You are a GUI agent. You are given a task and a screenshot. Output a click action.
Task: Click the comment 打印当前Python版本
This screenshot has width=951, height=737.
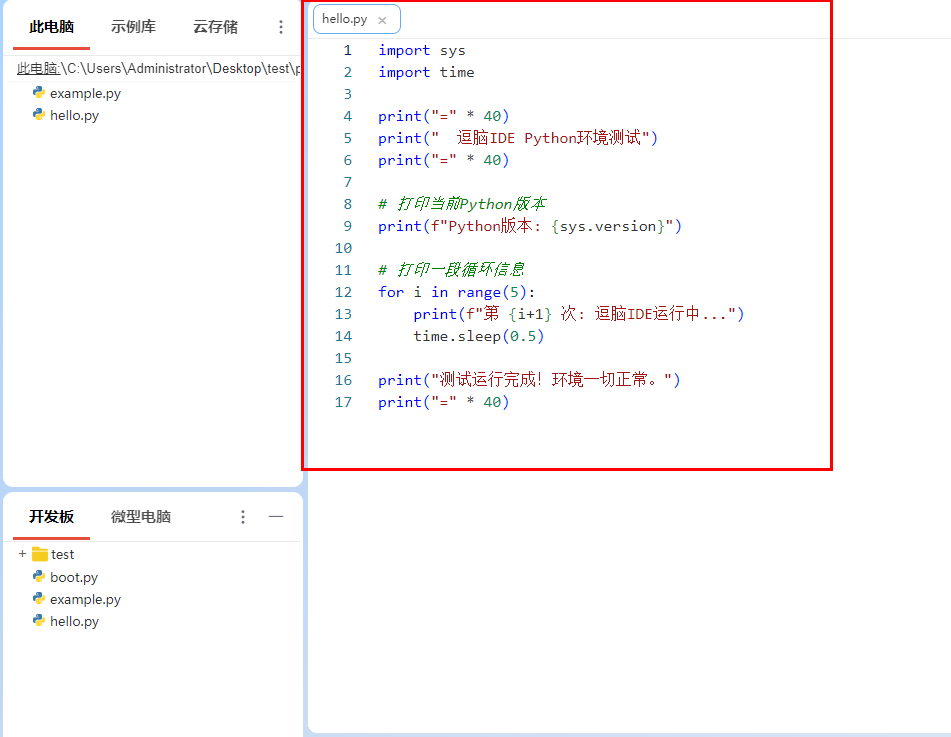pyautogui.click(x=462, y=204)
